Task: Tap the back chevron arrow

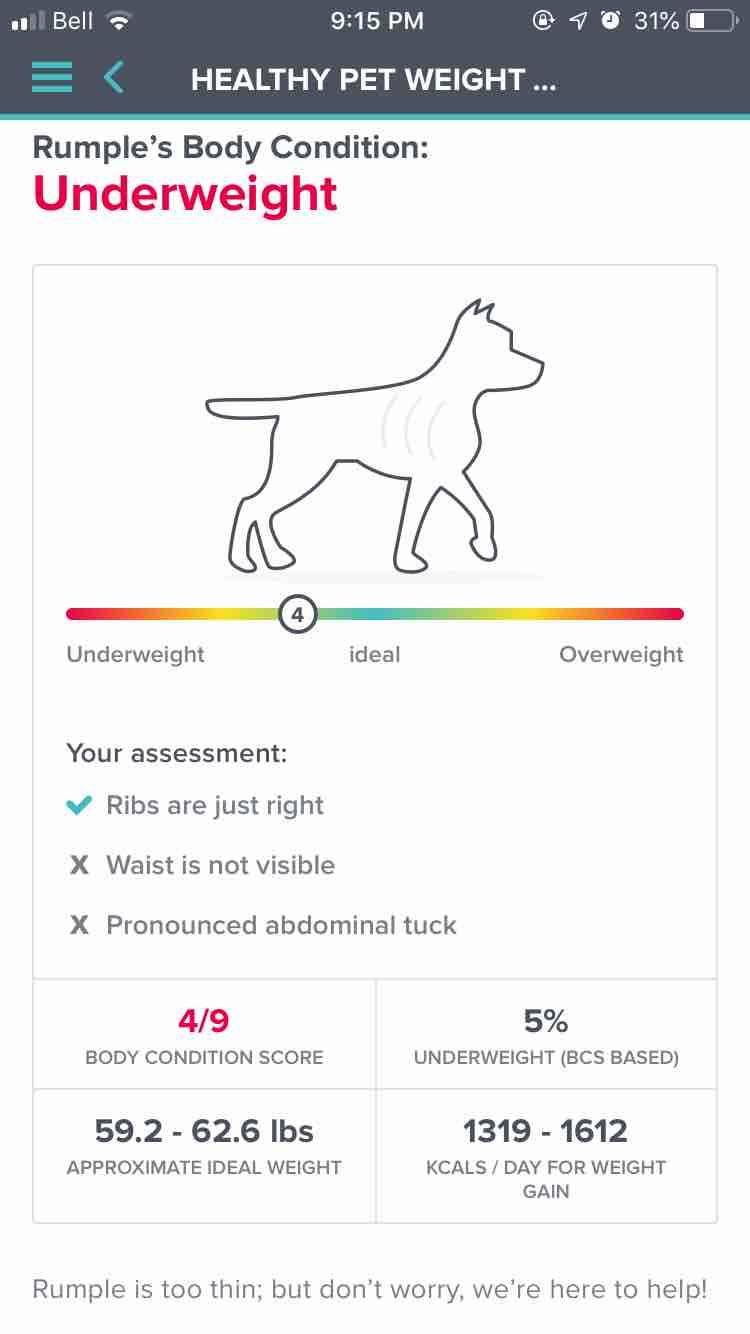Action: click(113, 78)
